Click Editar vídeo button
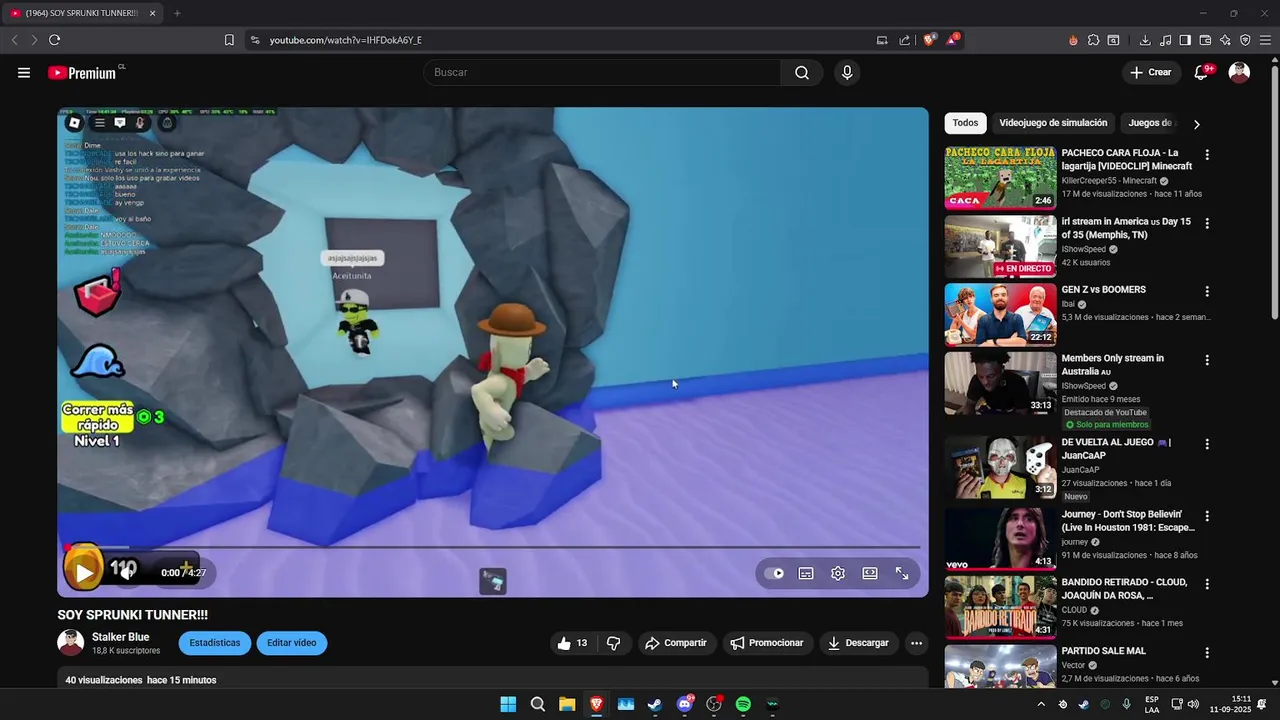This screenshot has height=720, width=1280. 292,643
